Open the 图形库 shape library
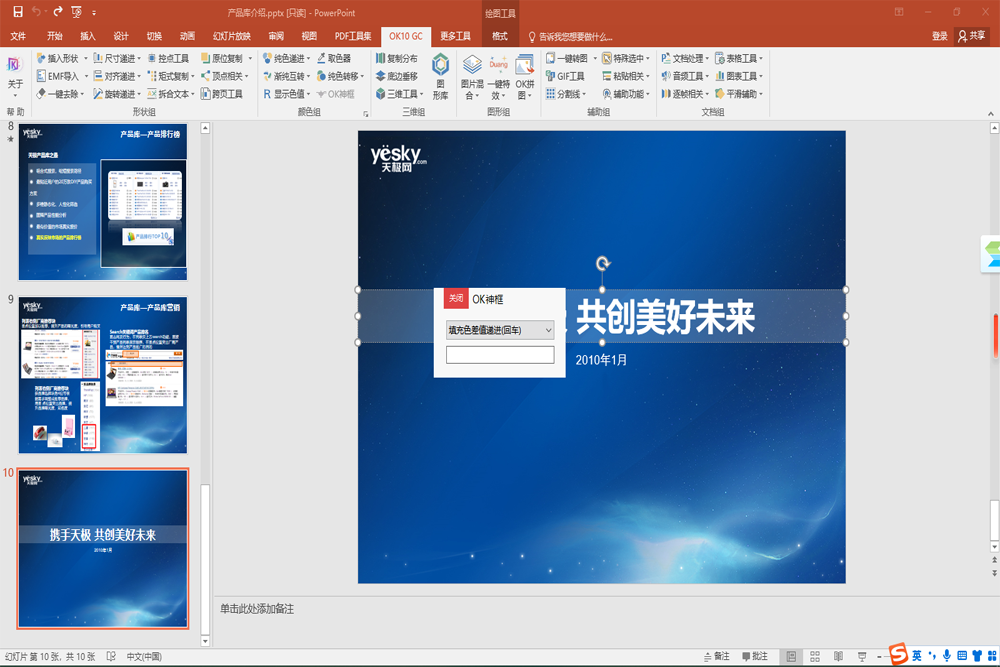Viewport: 1000px width, 667px height. pos(440,77)
